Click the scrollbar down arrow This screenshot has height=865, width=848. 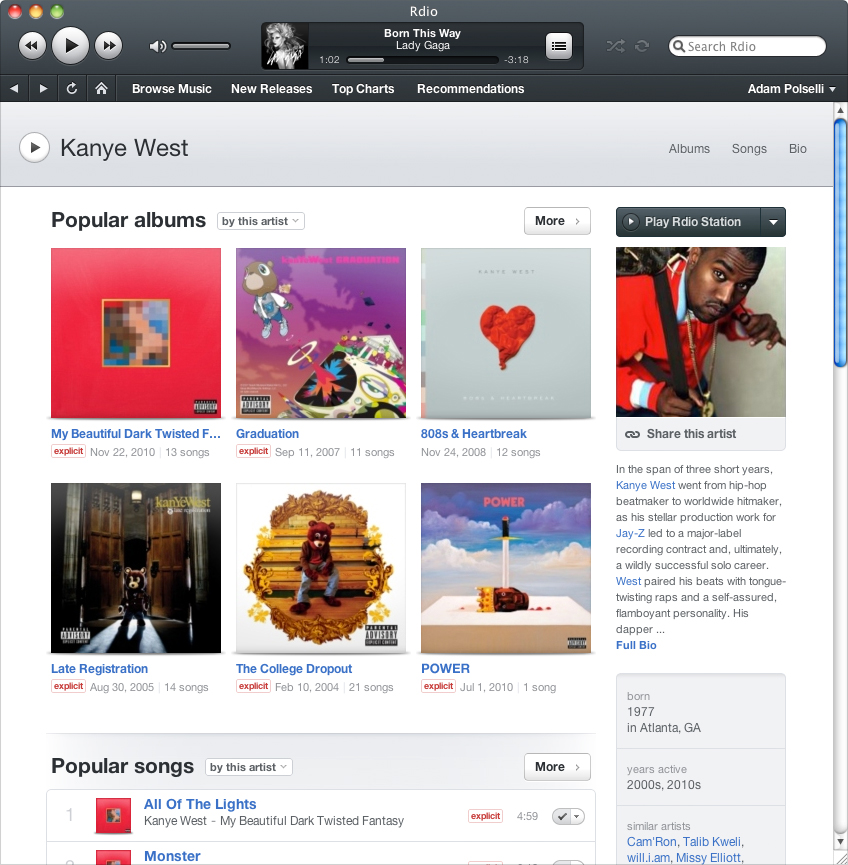click(840, 842)
